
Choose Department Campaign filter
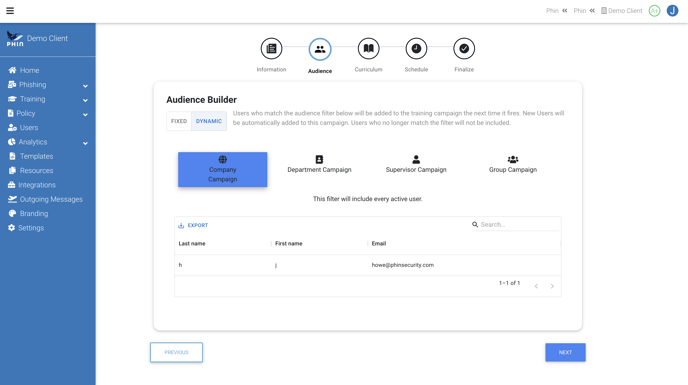(319, 165)
